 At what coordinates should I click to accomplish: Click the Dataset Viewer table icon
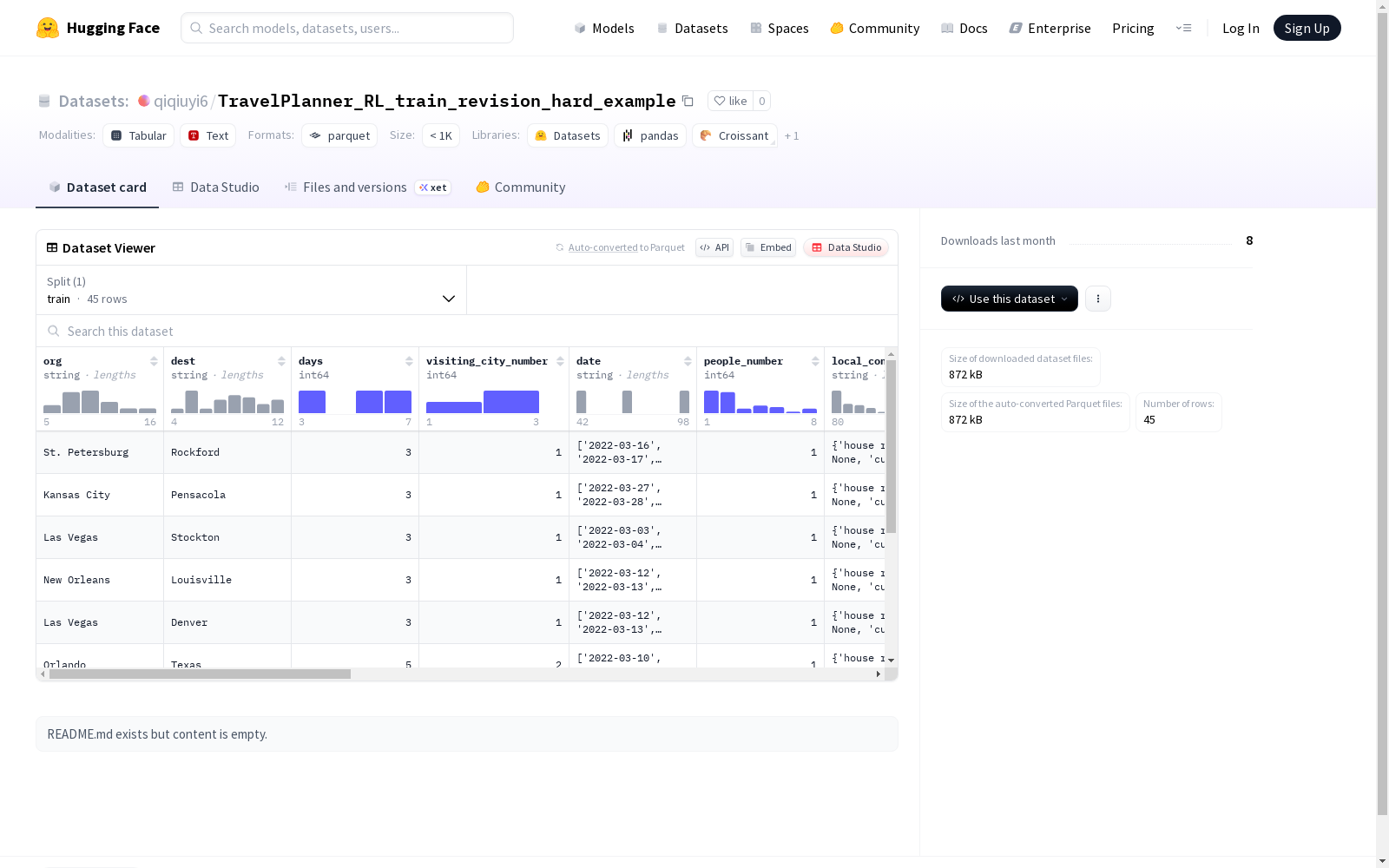click(52, 247)
